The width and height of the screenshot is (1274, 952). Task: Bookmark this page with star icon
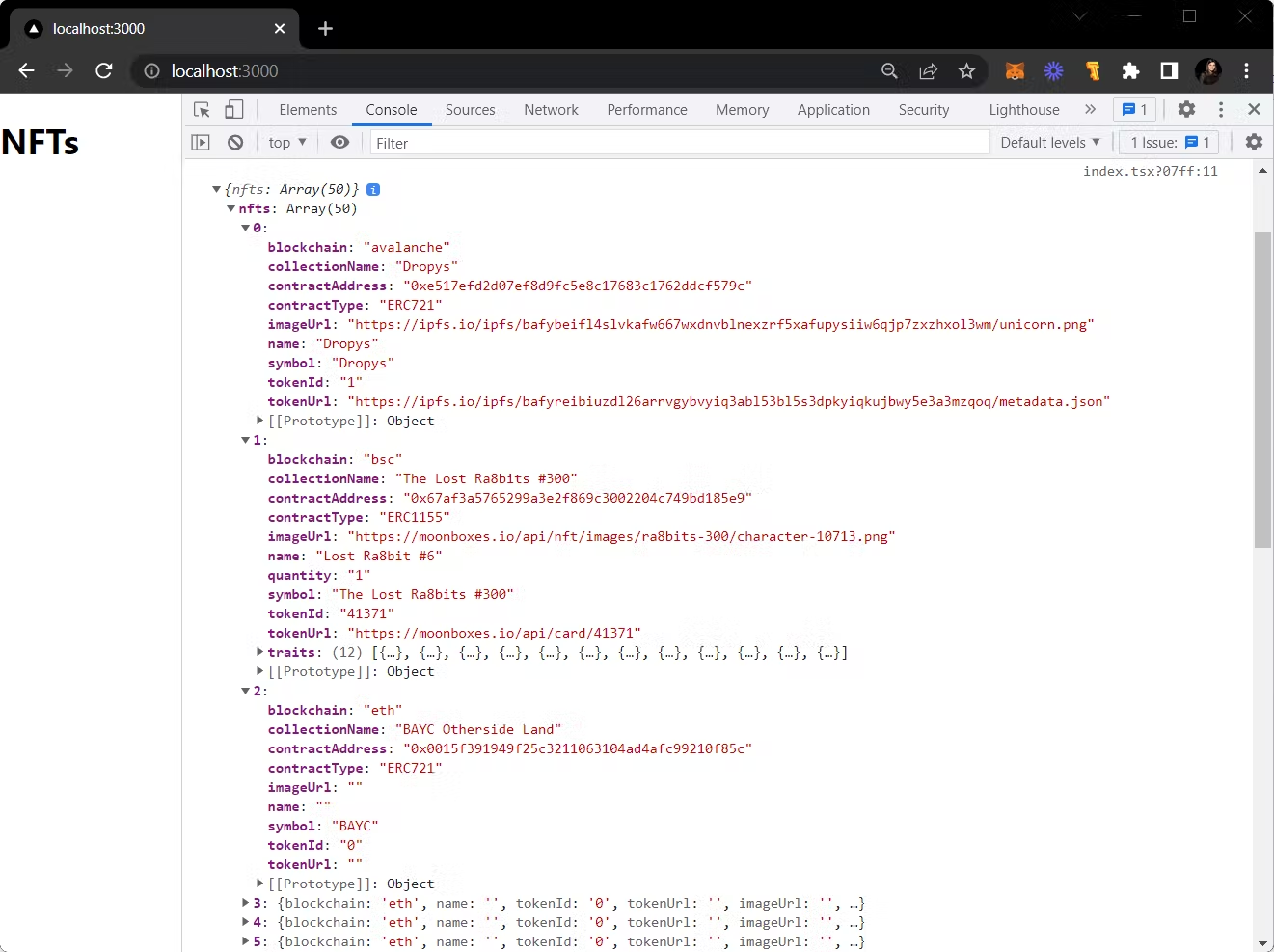coord(966,71)
